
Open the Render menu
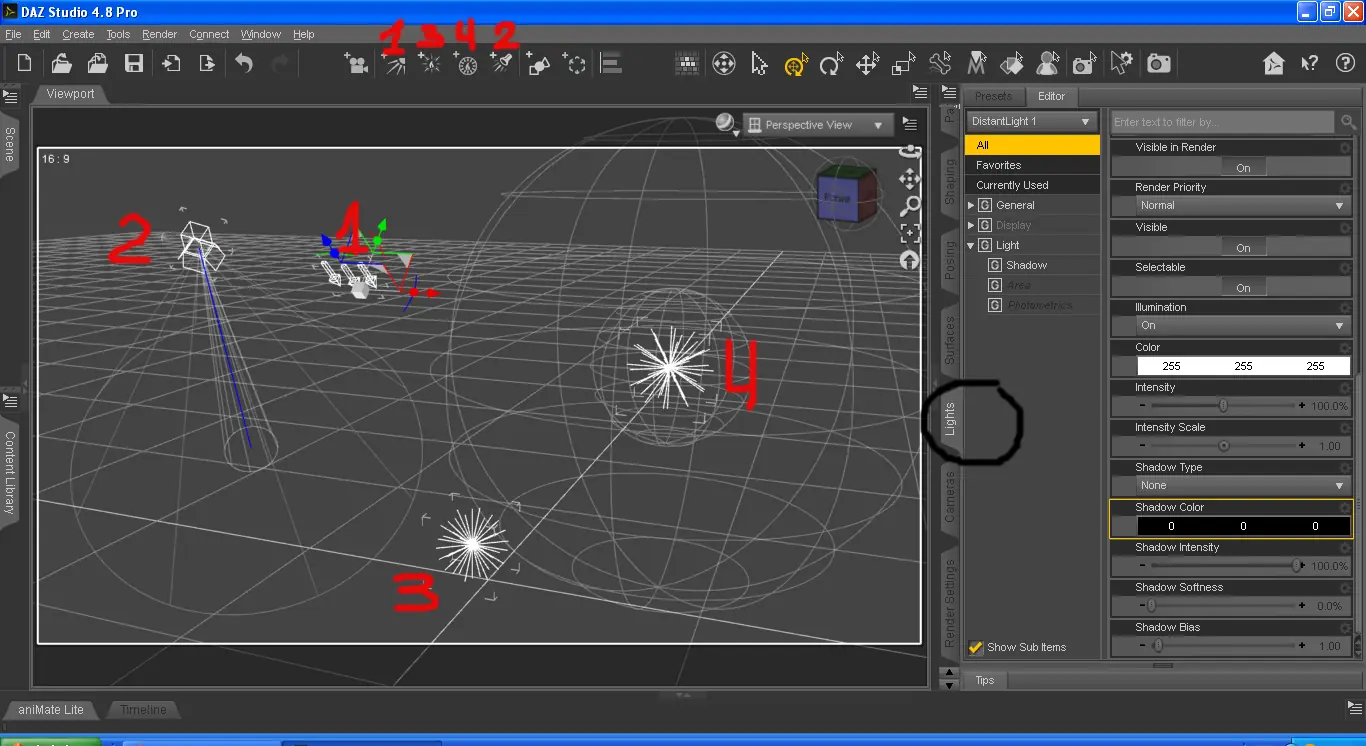(159, 34)
